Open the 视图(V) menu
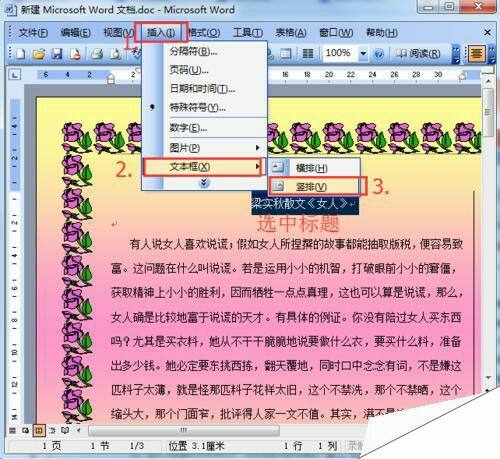 tap(118, 32)
